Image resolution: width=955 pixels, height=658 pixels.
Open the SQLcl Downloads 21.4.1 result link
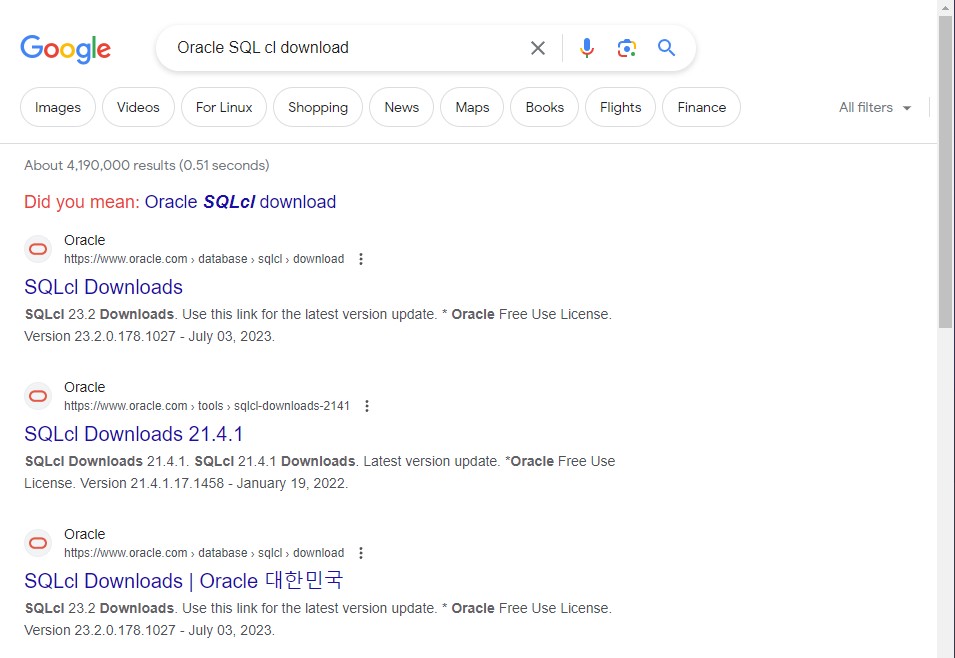[134, 434]
